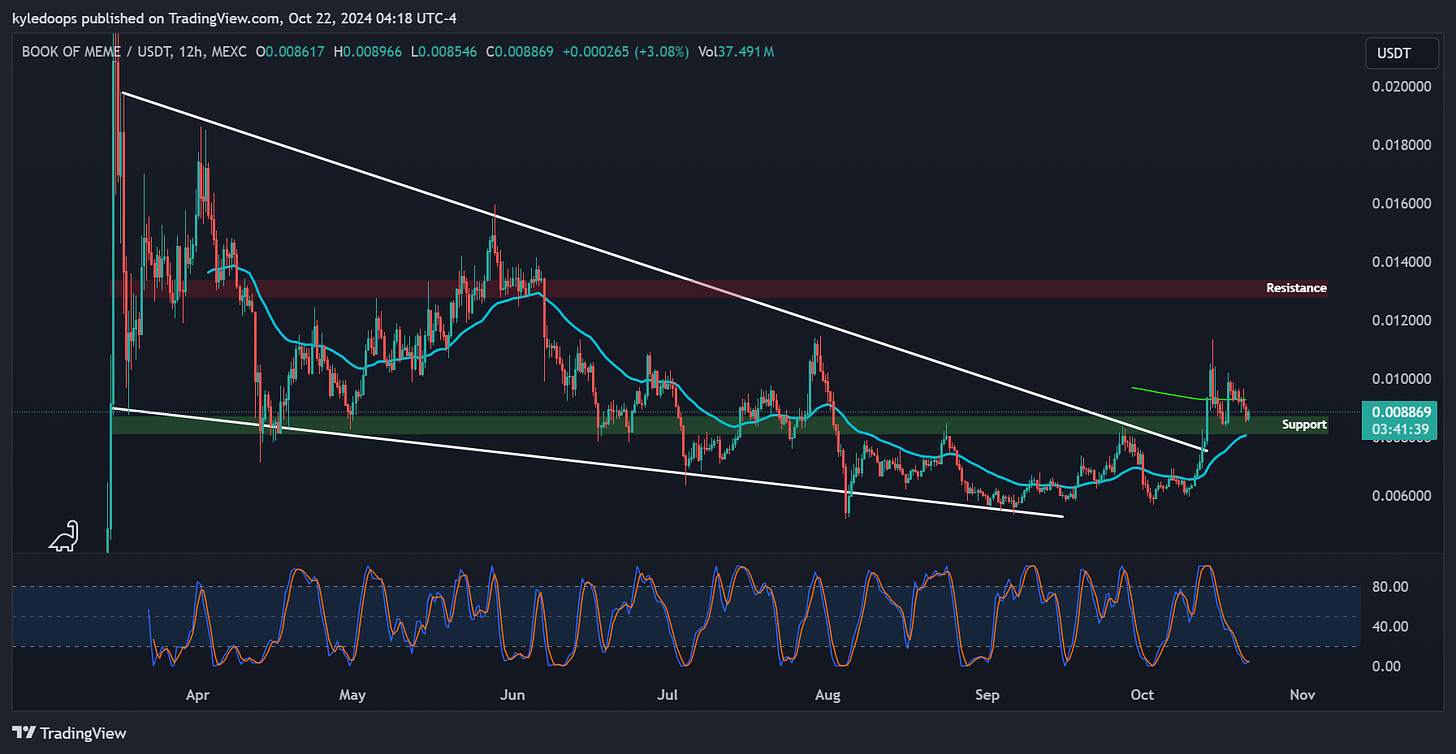Click the Support zone label
Viewport: 1456px width, 754px height.
coord(1304,425)
